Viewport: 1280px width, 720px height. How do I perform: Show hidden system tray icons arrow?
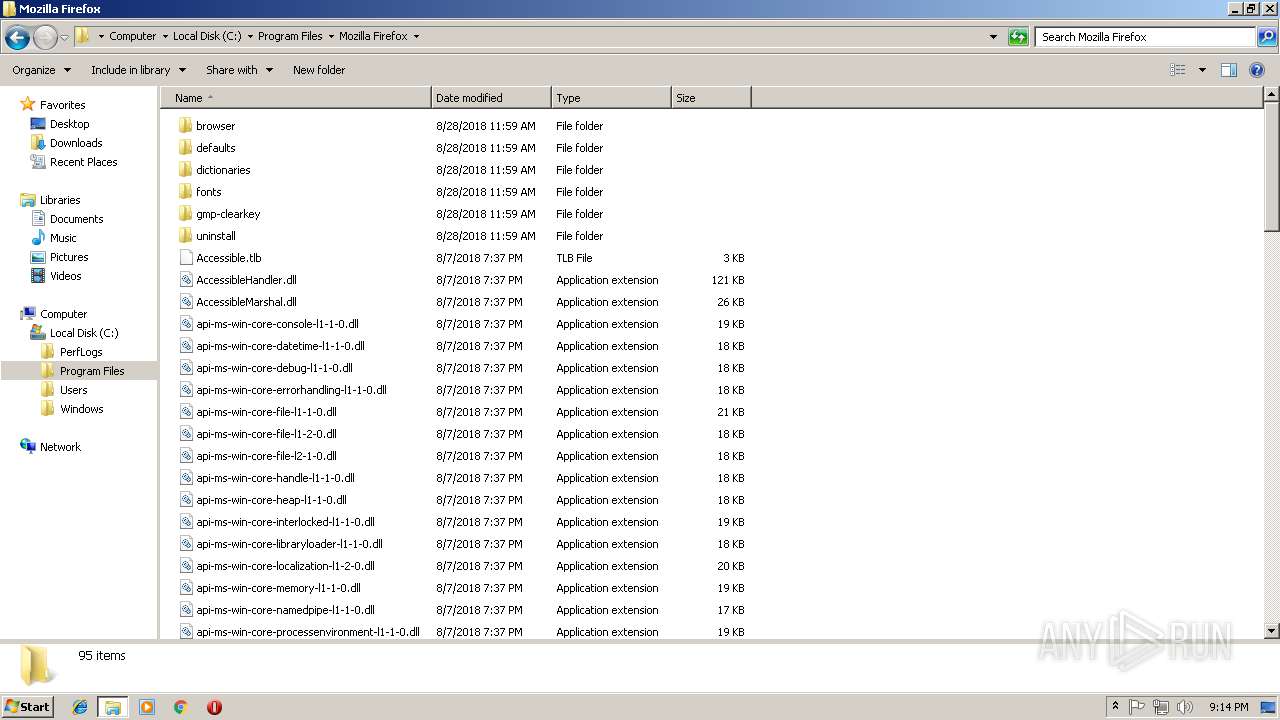pyautogui.click(x=1115, y=706)
